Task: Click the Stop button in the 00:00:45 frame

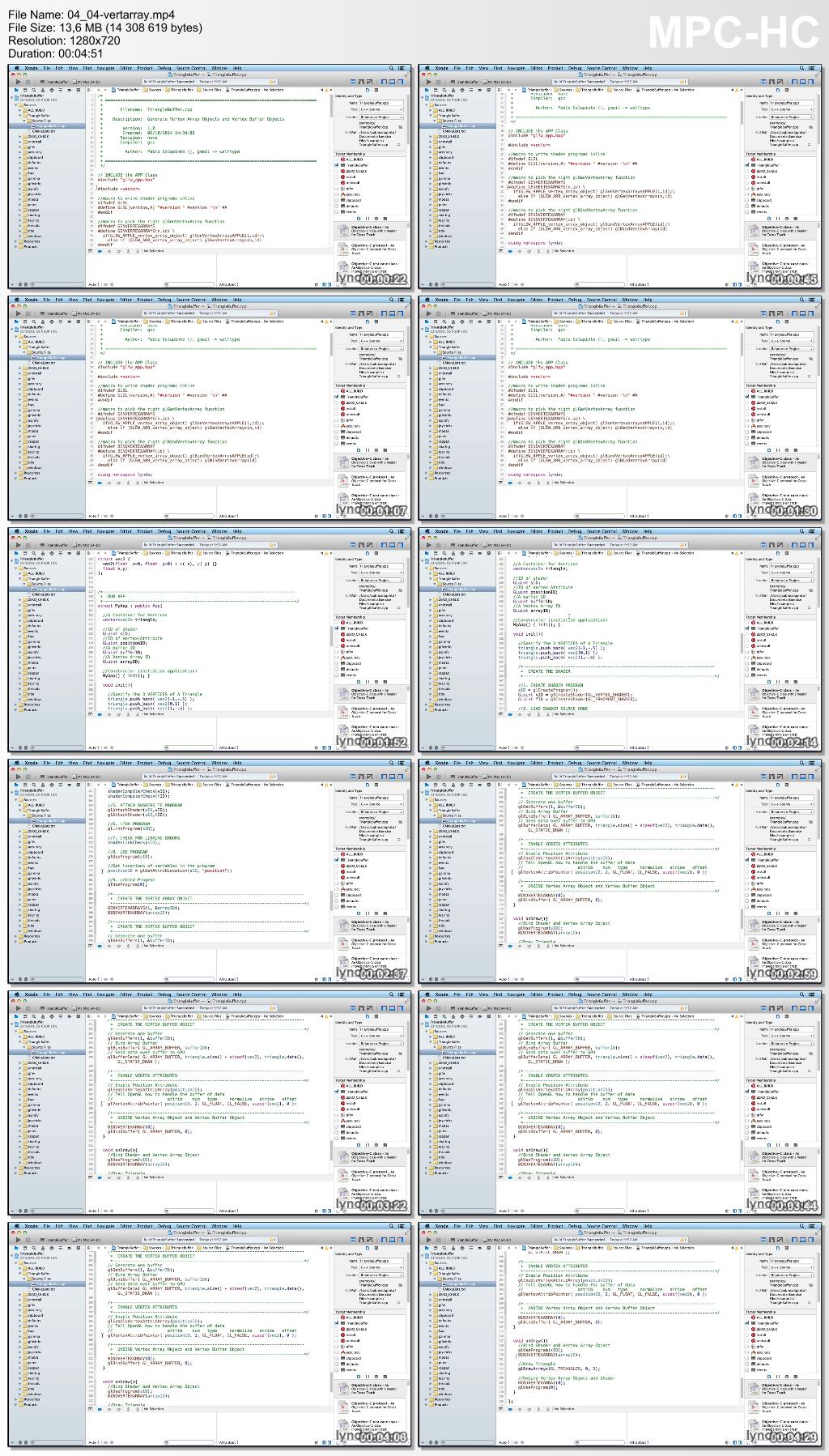Action: (438, 81)
